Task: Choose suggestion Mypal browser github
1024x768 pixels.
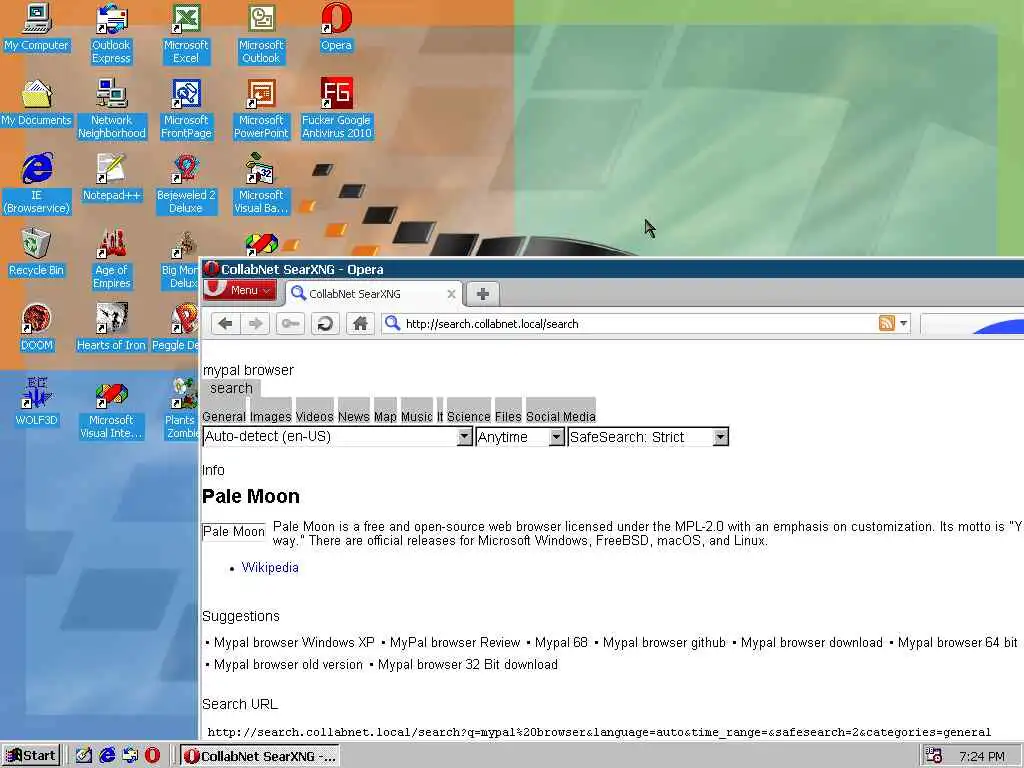Action: [664, 643]
